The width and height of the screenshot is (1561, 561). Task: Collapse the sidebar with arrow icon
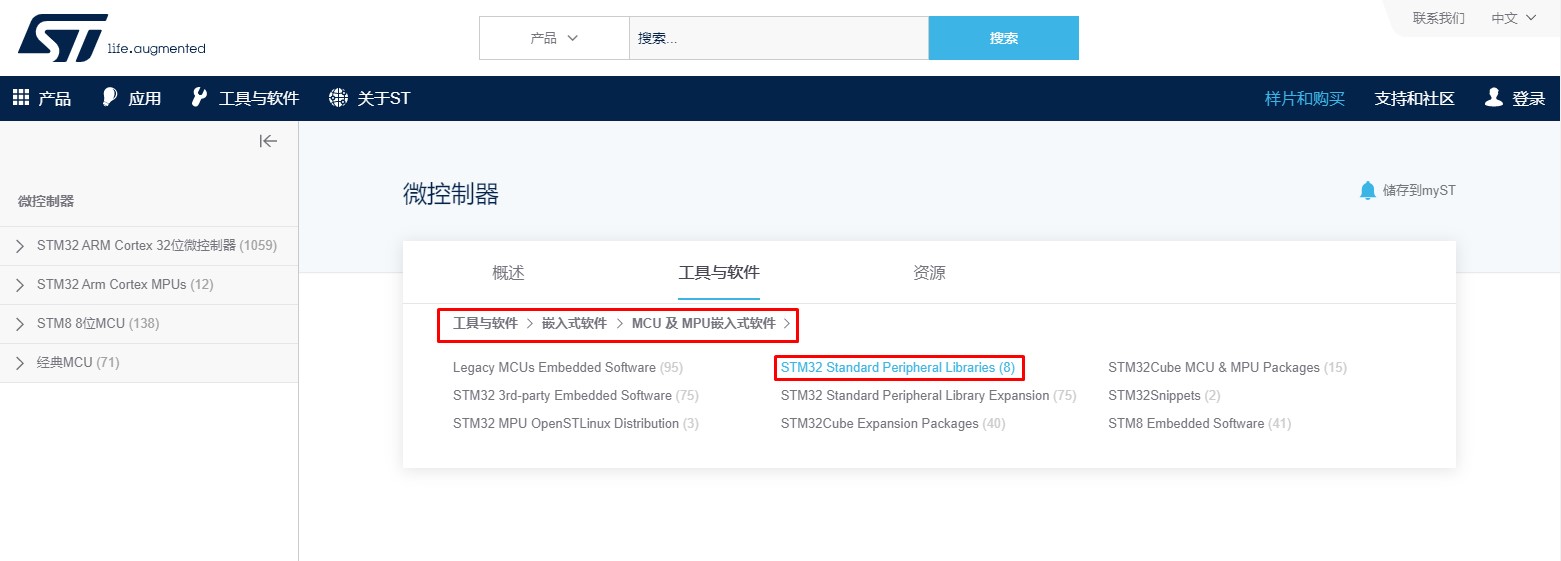coord(268,141)
